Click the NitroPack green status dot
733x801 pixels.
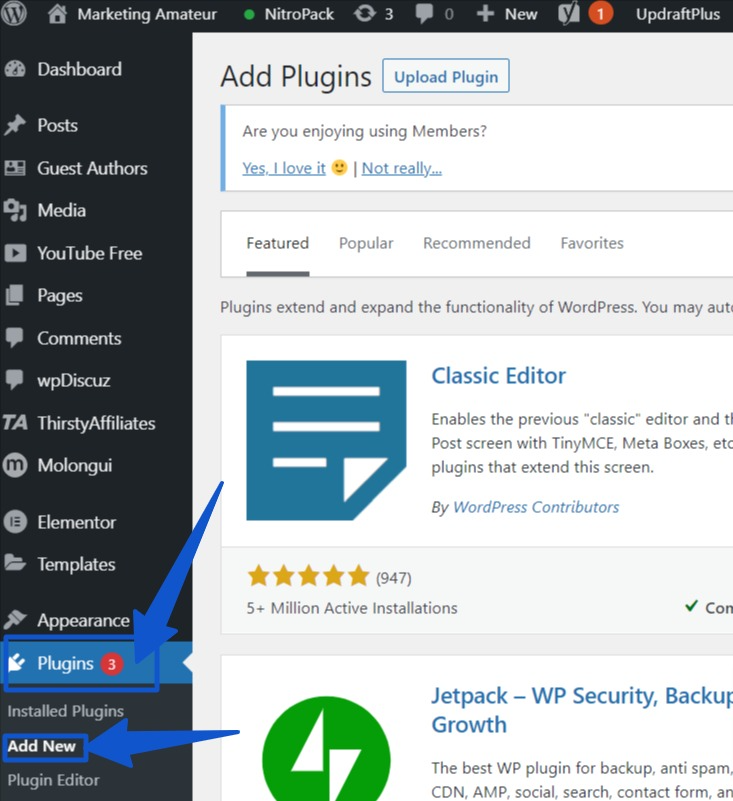(249, 14)
